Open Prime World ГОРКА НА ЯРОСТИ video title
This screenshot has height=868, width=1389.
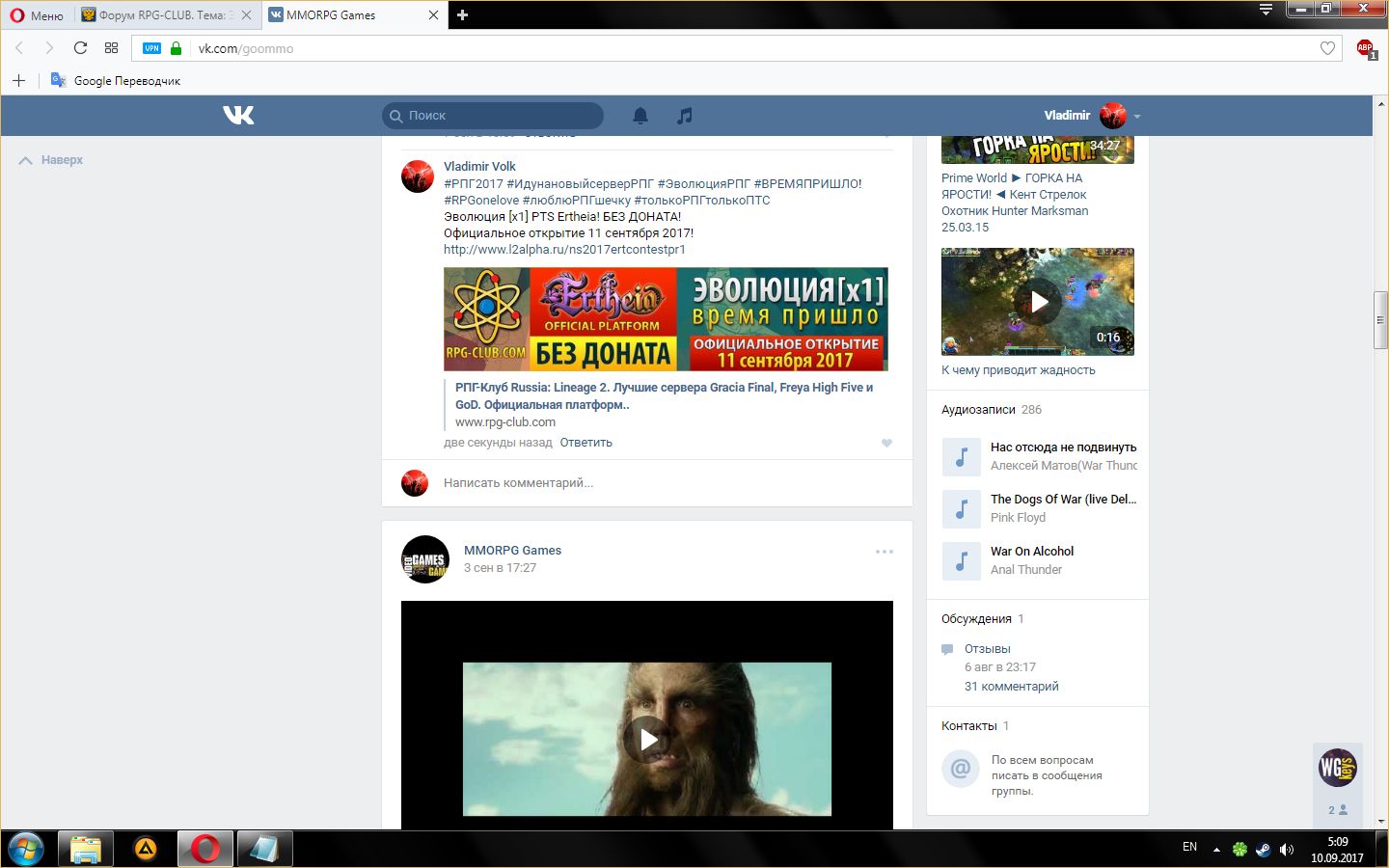coord(1015,203)
